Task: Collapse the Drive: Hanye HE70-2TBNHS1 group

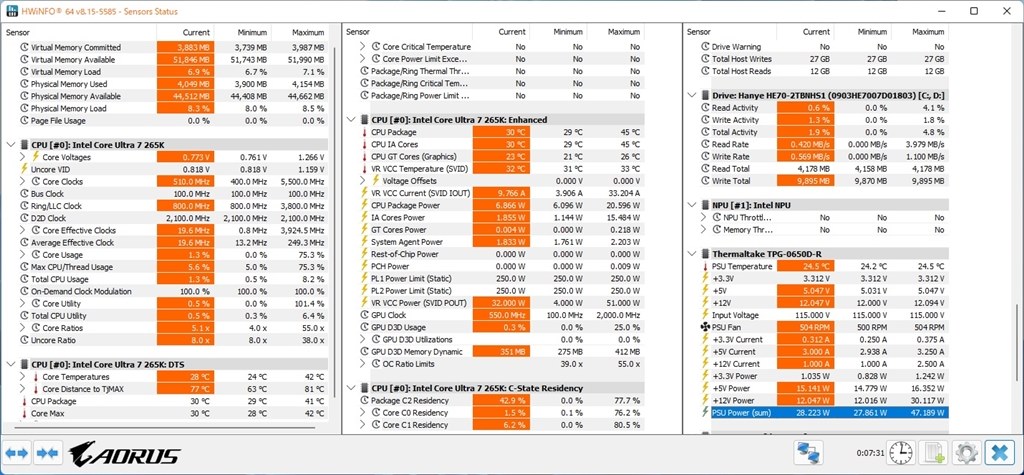Action: (692, 95)
